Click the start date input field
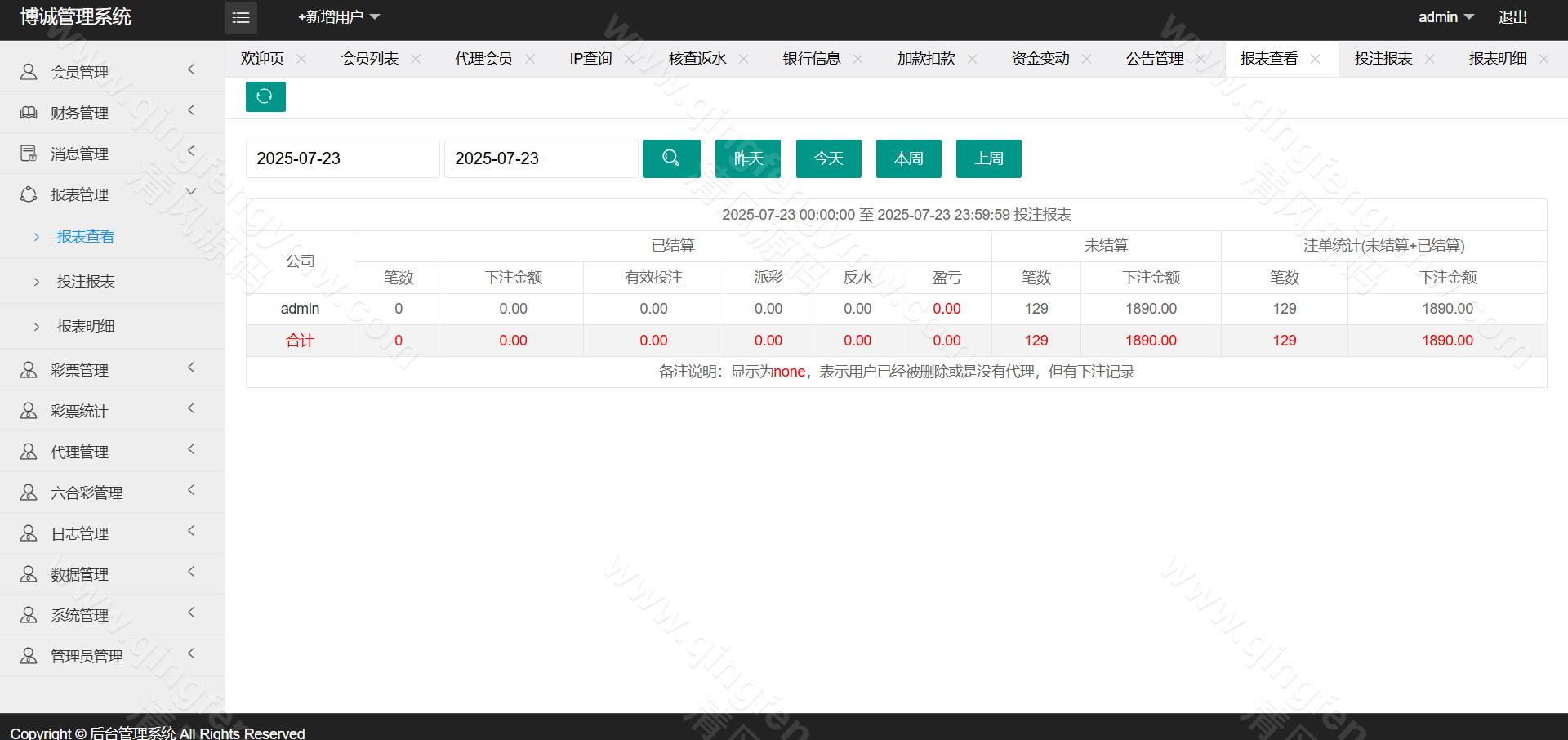 tap(342, 158)
